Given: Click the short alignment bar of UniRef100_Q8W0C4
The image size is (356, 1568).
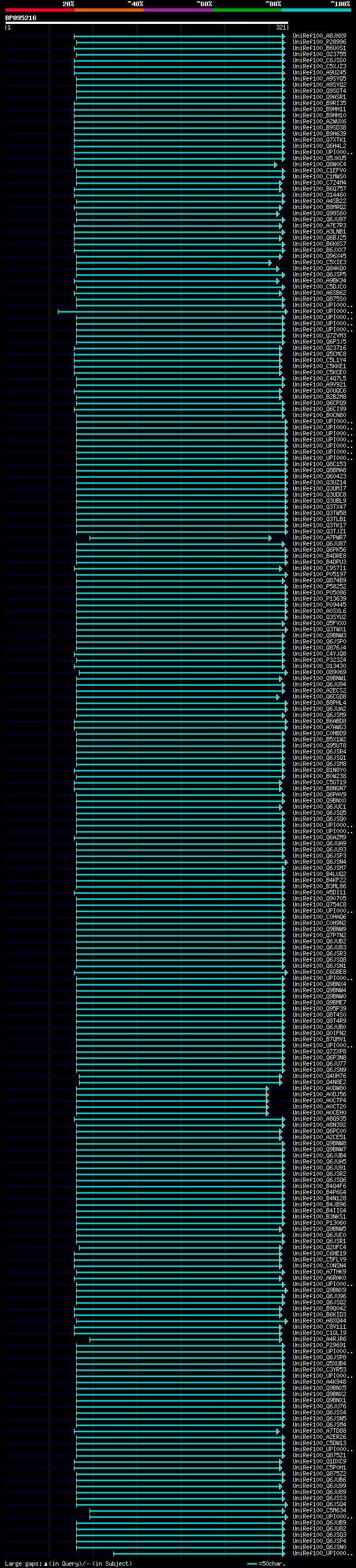Looking at the screenshot, I should coord(176,165).
